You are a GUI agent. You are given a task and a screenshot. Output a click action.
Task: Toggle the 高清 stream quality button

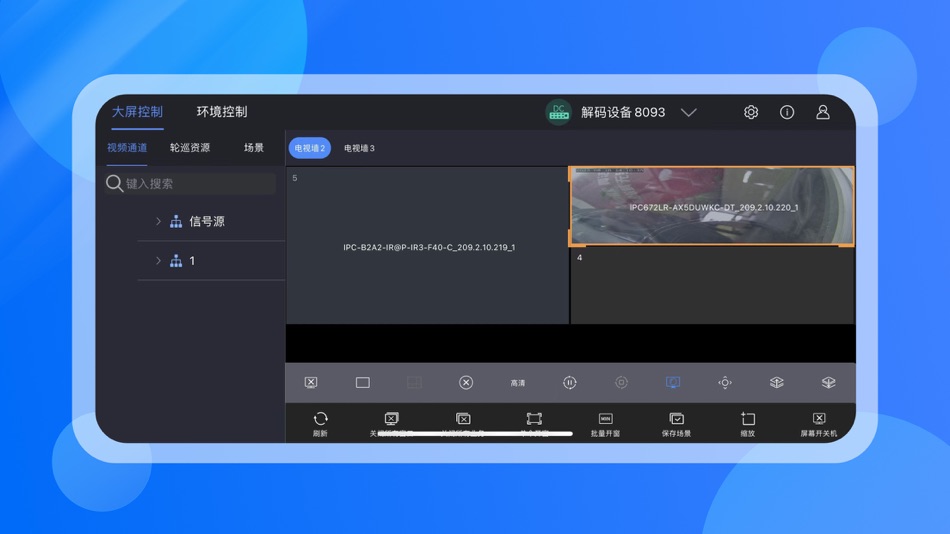[x=518, y=383]
